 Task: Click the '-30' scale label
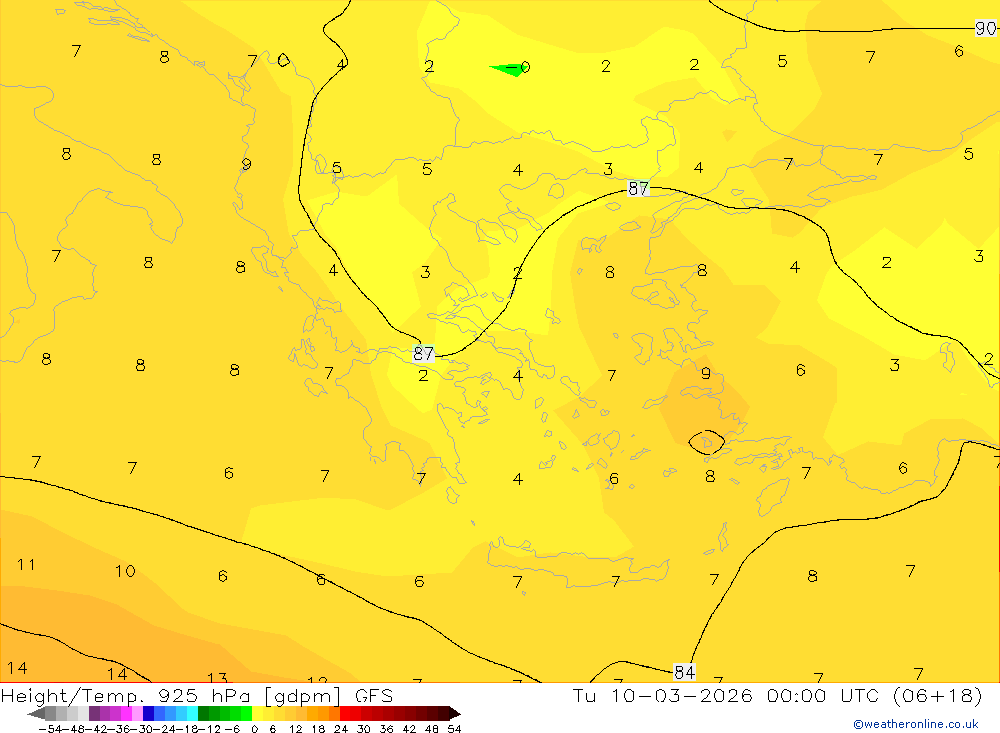tap(143, 729)
